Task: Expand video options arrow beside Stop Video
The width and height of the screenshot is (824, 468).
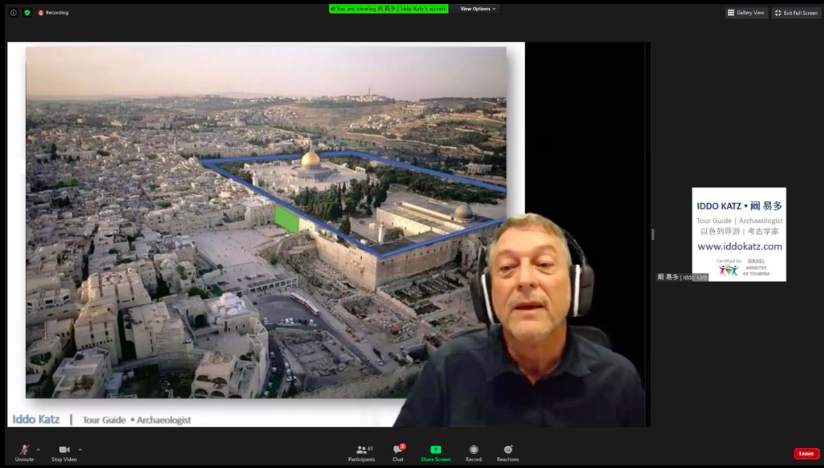Action: tap(80, 450)
